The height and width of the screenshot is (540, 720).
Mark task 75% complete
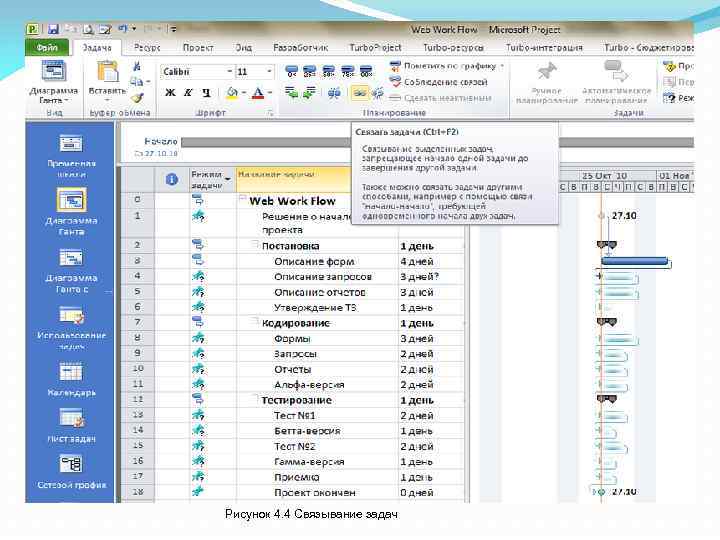(348, 71)
